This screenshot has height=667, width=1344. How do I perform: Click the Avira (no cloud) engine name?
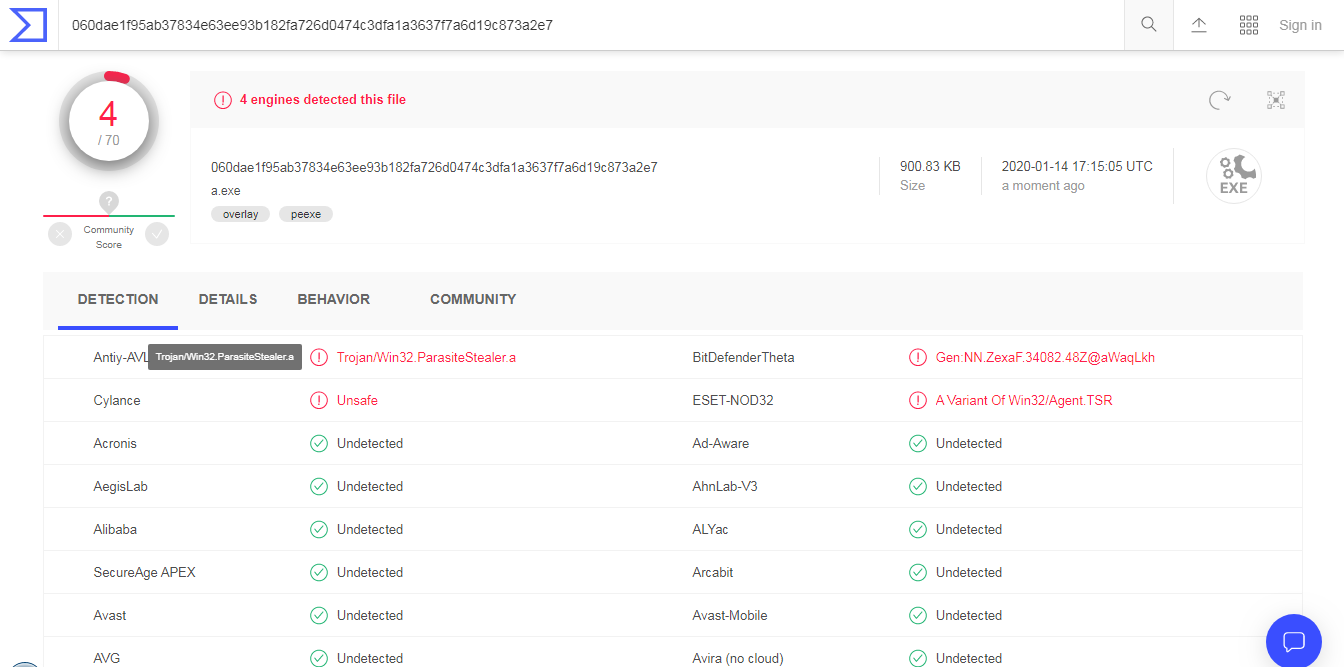[738, 658]
